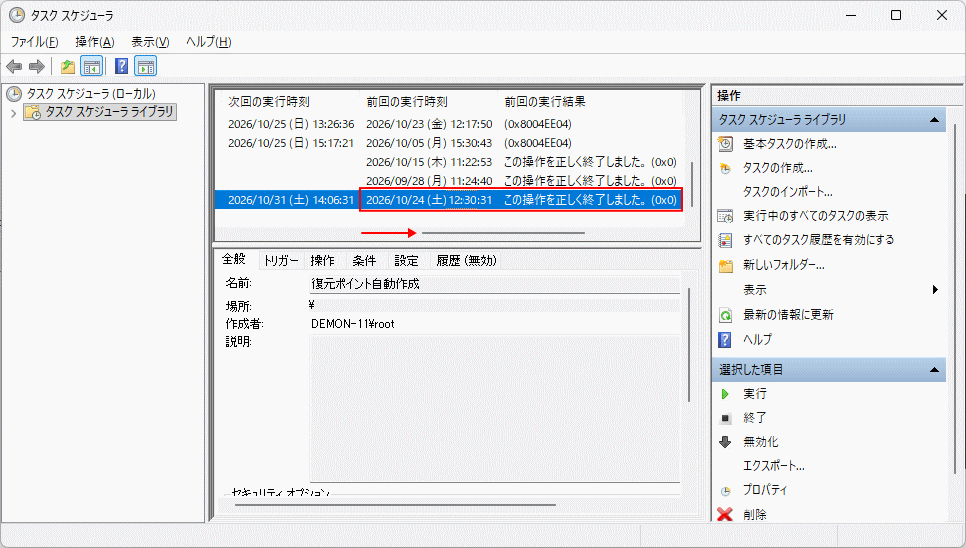Image resolution: width=966 pixels, height=548 pixels.
Task: Select the row last run 2026/10/15 (木) 11:22:53
Action: coord(452,162)
